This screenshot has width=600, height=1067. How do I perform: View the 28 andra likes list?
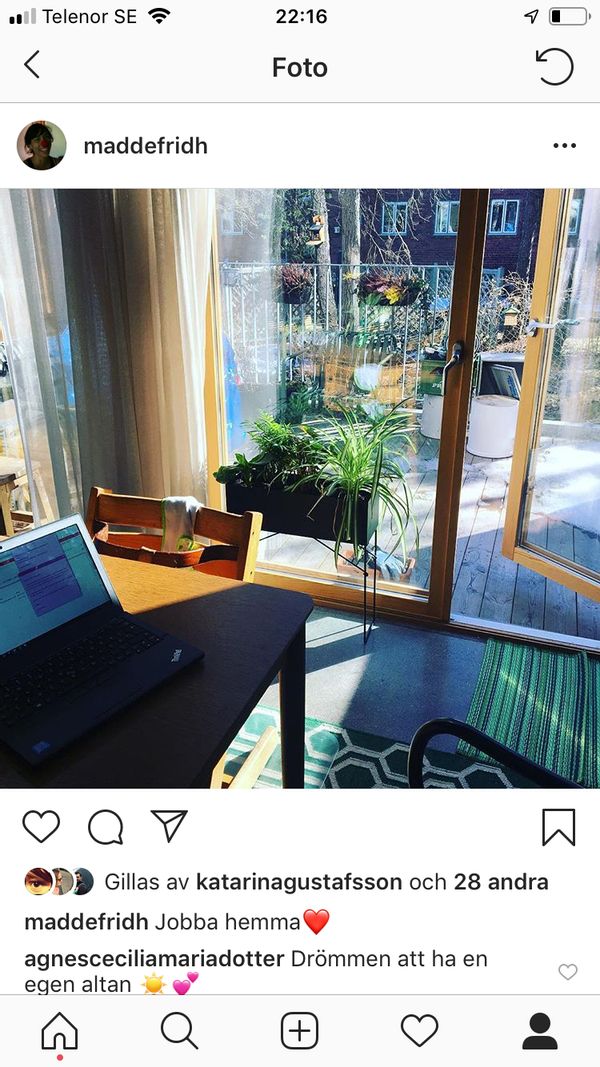(x=501, y=882)
